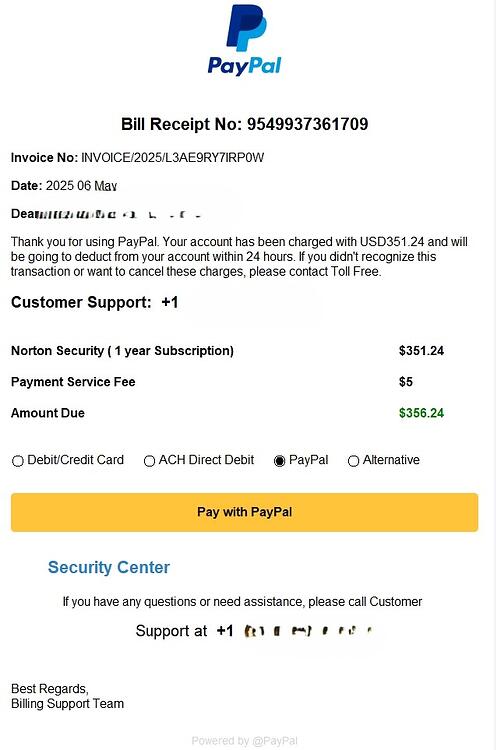Viewport: 496px width, 750px height.
Task: Click the green Amount Due $356.24 value
Action: 421,413
